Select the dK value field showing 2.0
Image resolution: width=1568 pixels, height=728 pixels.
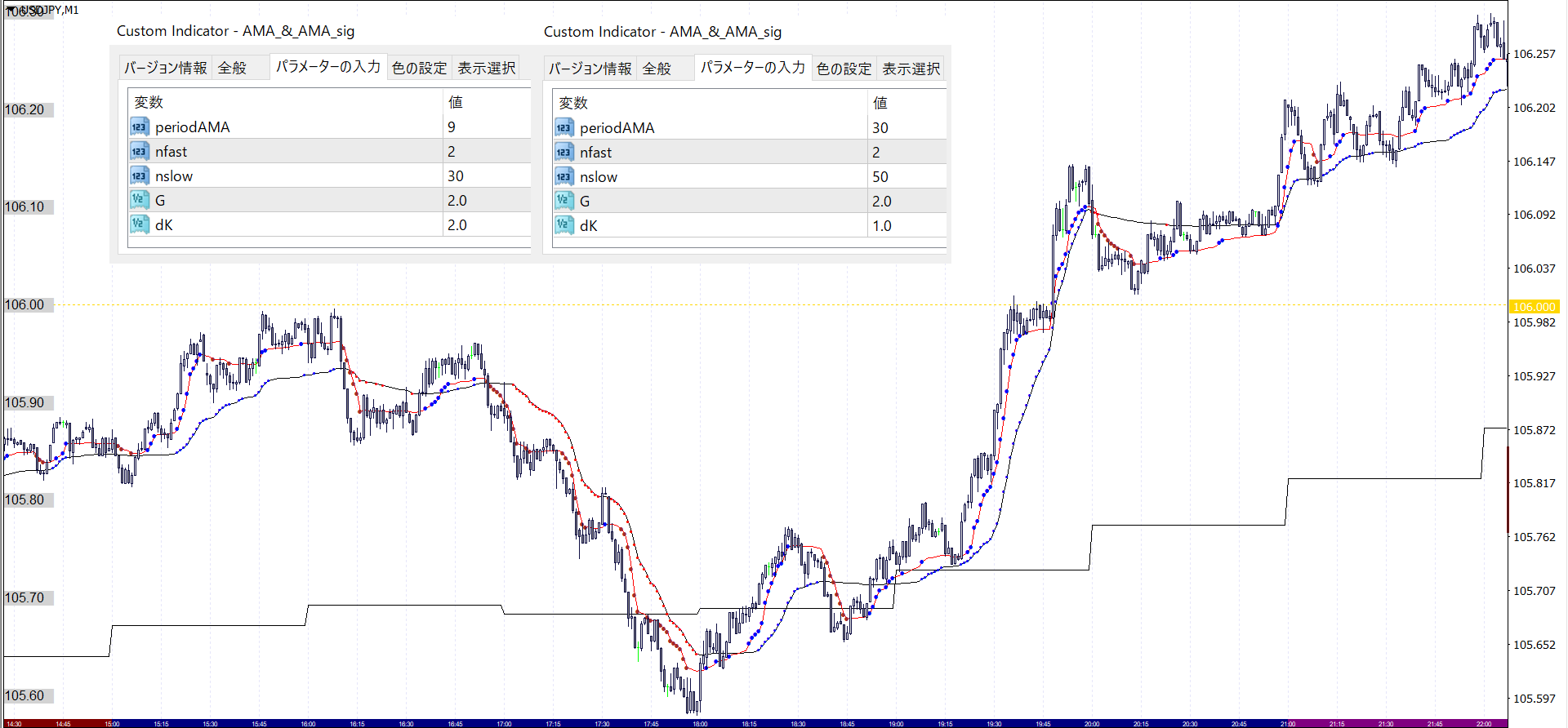[x=487, y=224]
